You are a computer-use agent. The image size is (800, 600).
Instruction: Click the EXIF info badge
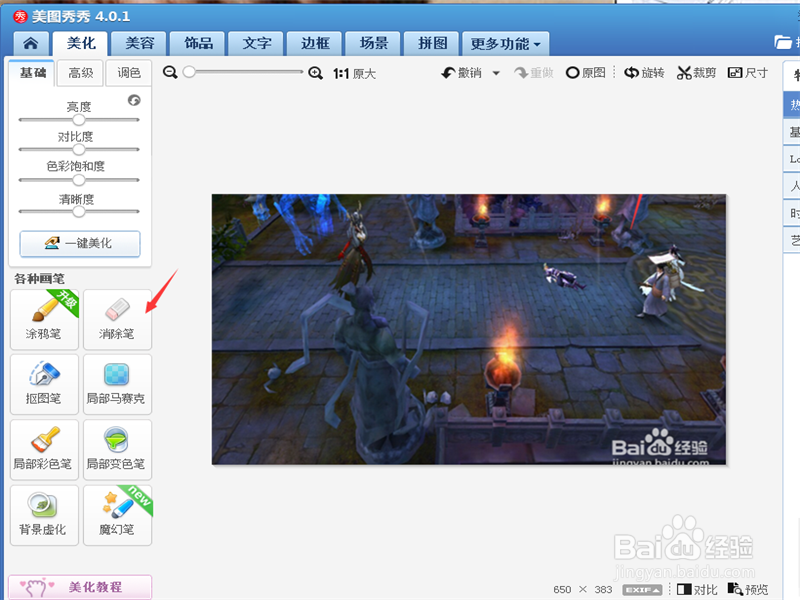642,590
